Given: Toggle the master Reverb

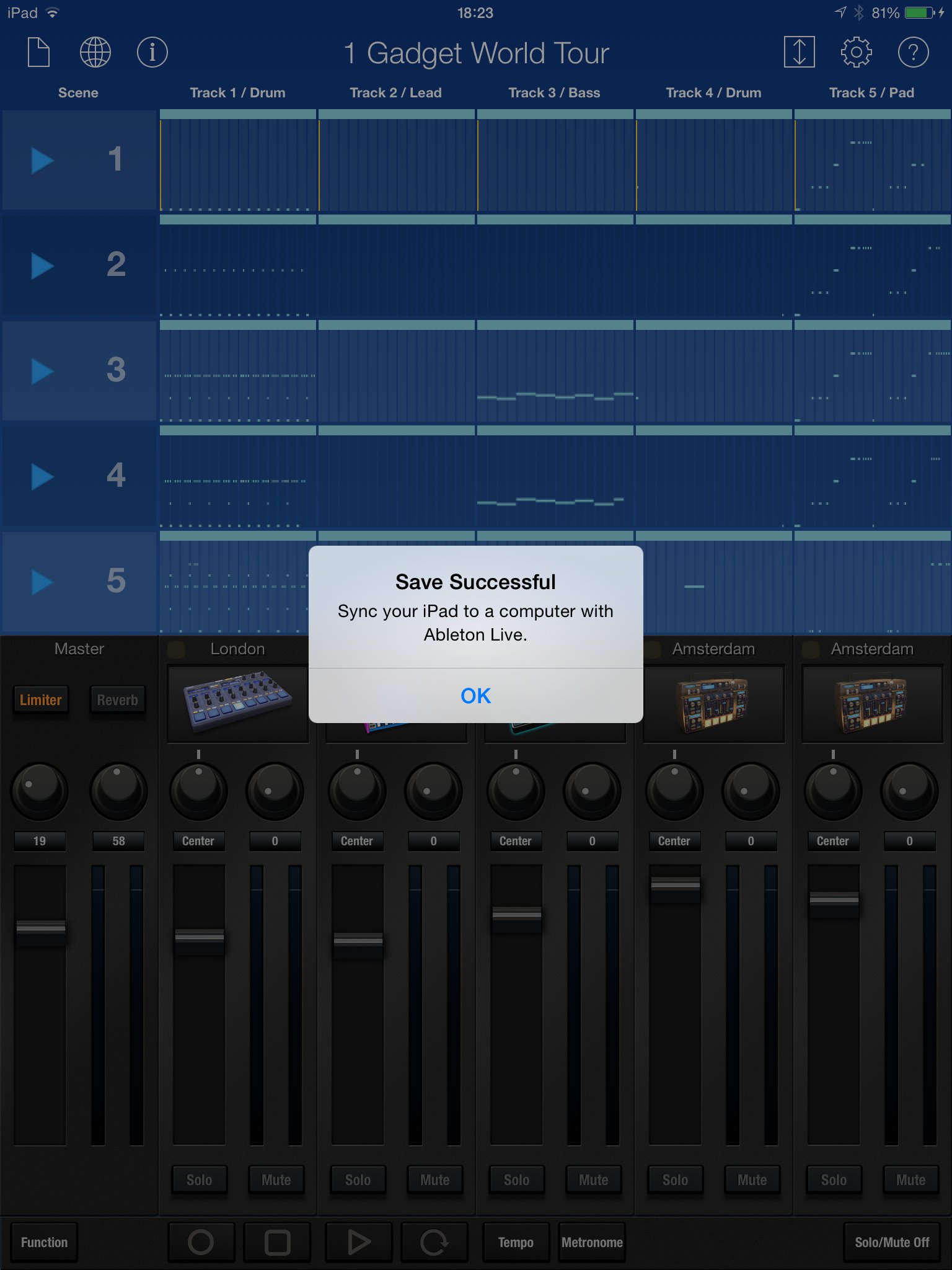Looking at the screenshot, I should pos(118,700).
